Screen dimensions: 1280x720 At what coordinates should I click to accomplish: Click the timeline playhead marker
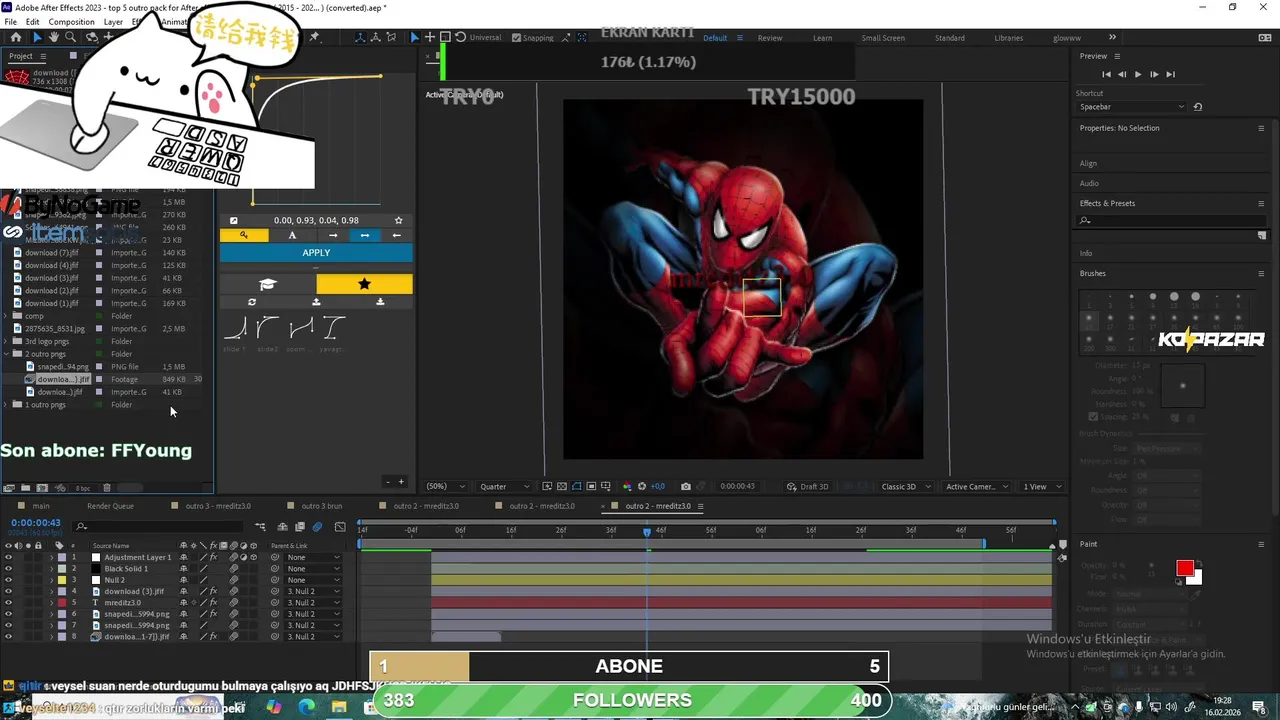pos(647,532)
